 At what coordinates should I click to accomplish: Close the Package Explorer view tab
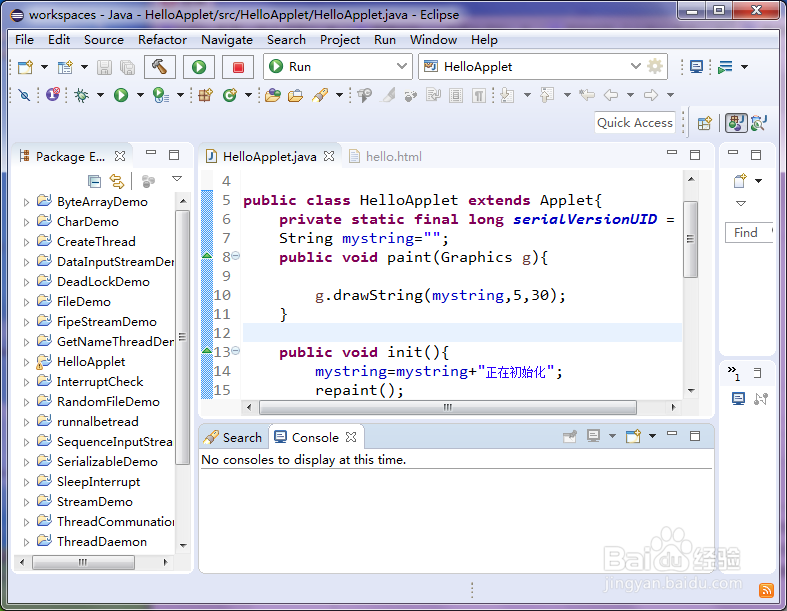pos(119,156)
